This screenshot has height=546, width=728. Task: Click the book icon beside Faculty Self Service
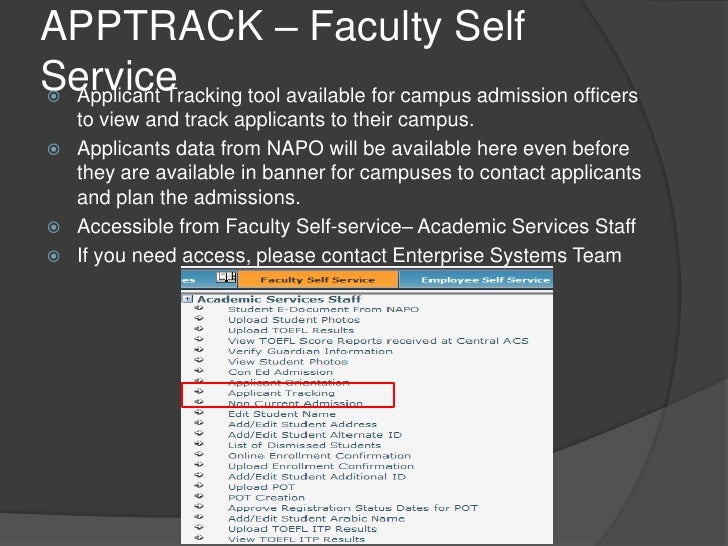pyautogui.click(x=226, y=278)
